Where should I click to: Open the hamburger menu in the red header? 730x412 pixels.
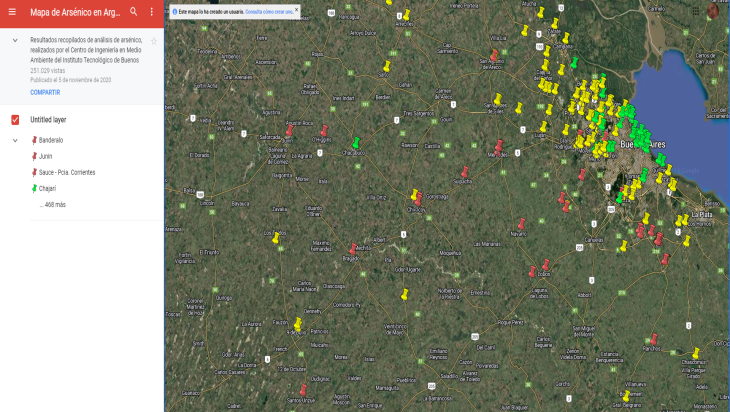tap(12, 11)
